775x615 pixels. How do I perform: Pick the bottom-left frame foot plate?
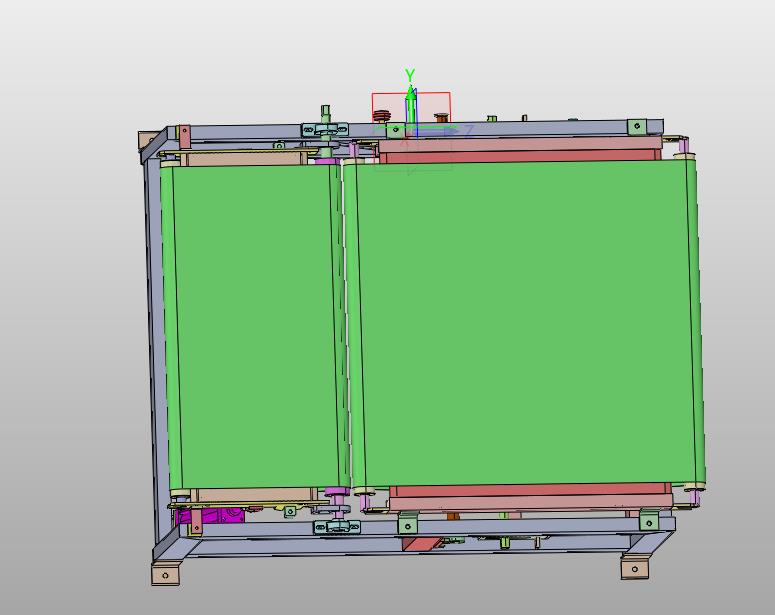pyautogui.click(x=165, y=575)
